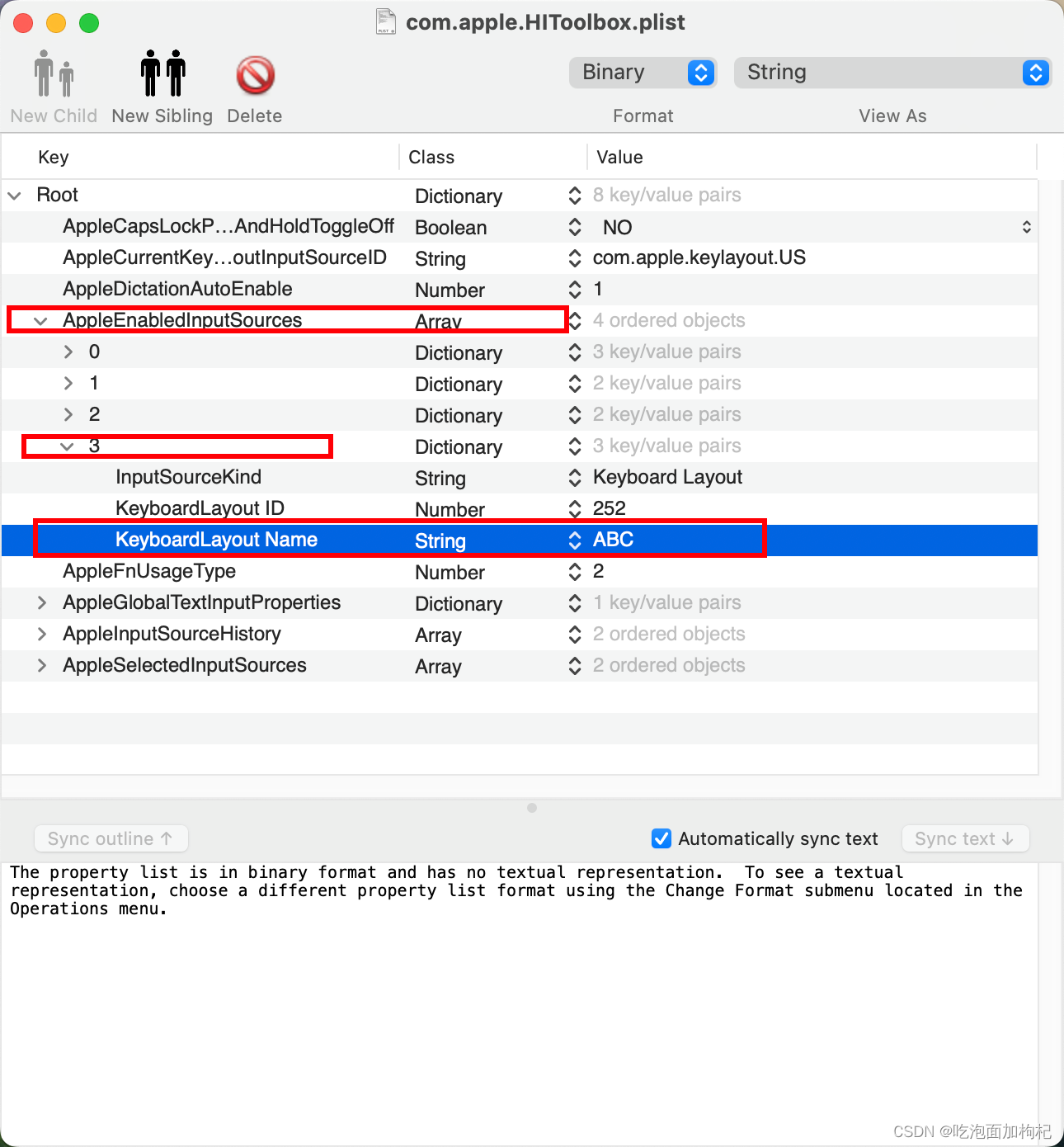Open class stepper for InputSourceKind row
Screen dimensions: 1064x1147
click(575, 478)
